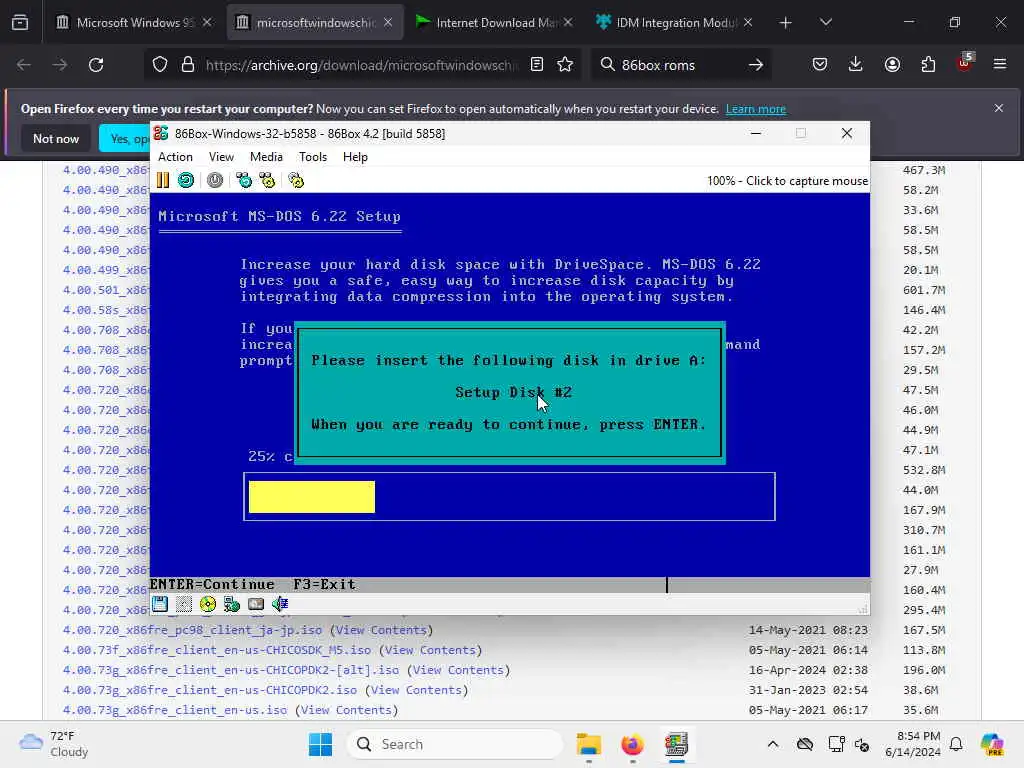Submit search with the arrow button
This screenshot has width=1024, height=768.
coord(756,65)
